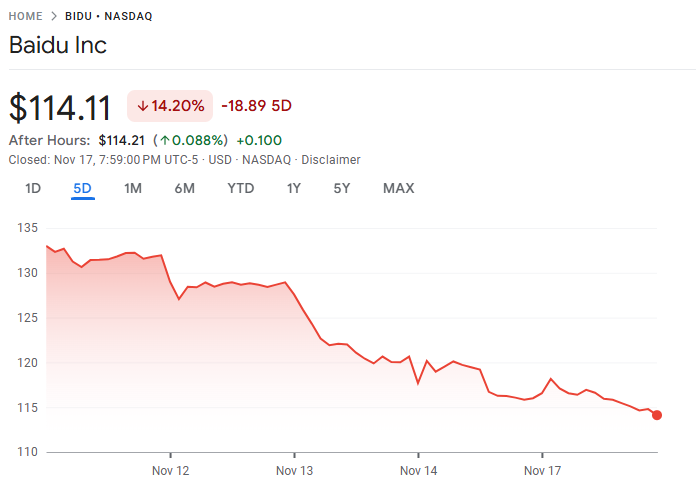Viewport: 696px width, 490px height.
Task: Click the red endpoint dot on chart
Action: point(657,415)
